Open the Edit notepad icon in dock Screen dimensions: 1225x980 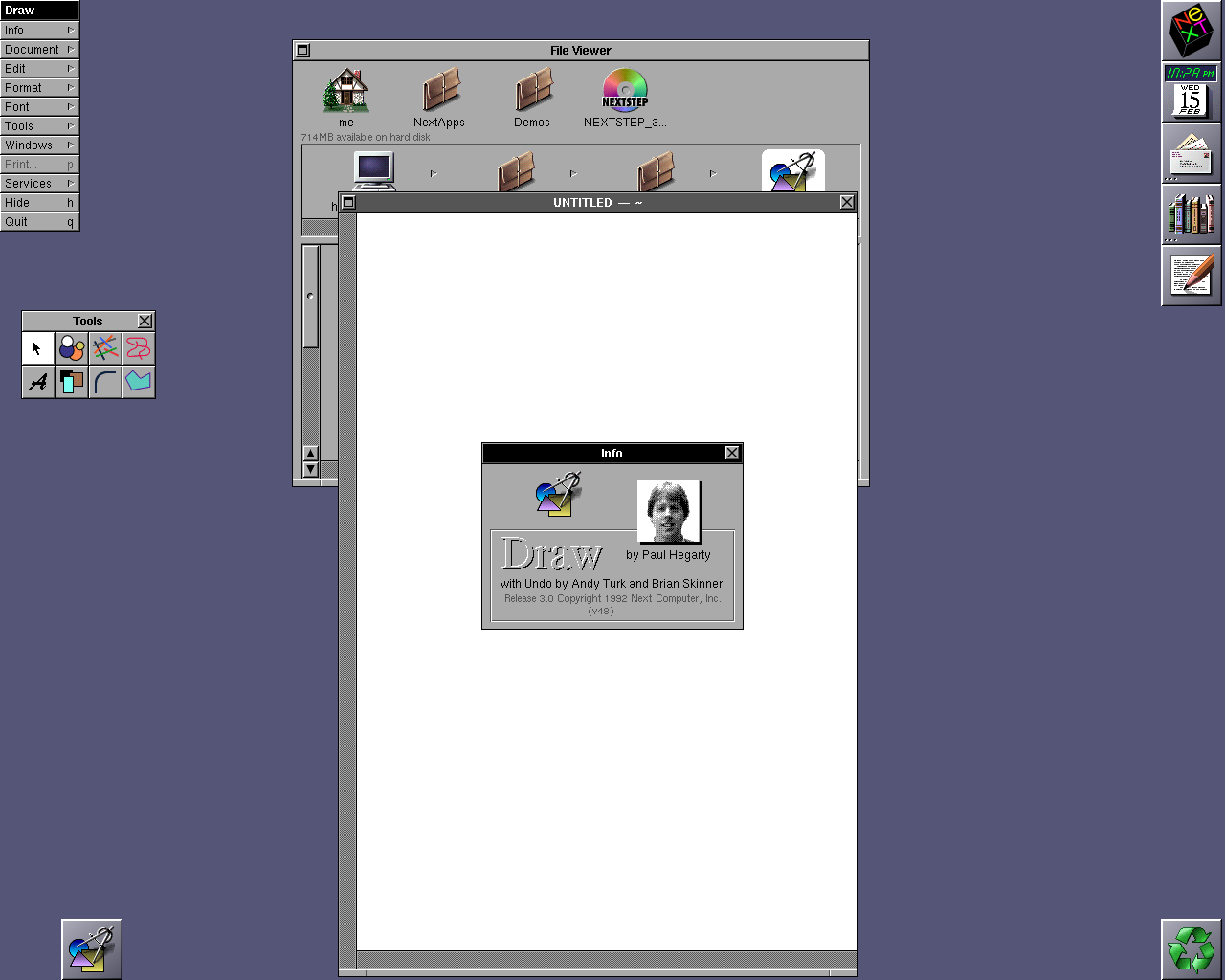coord(1191,276)
